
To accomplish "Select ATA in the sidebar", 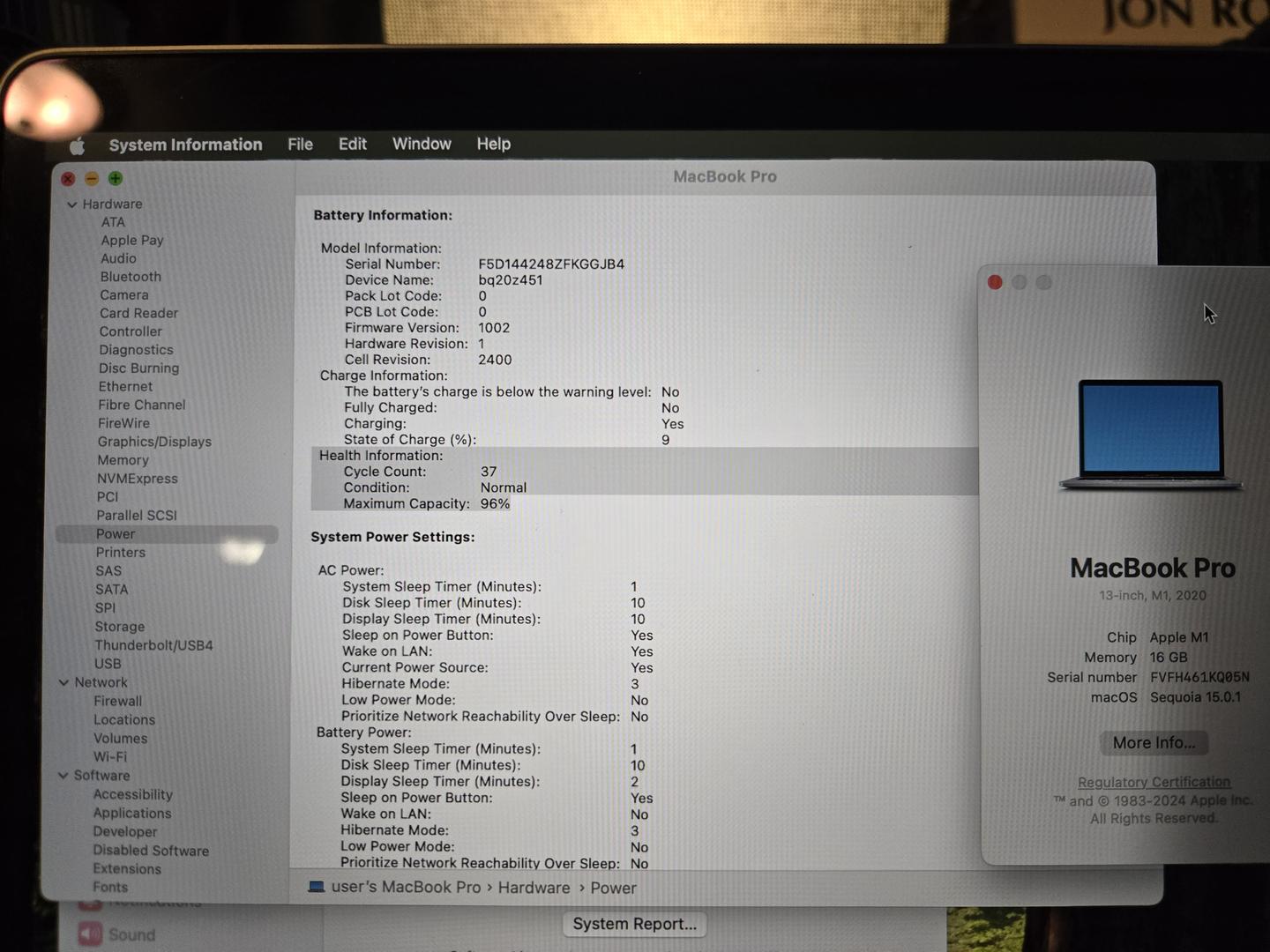I will pos(113,222).
